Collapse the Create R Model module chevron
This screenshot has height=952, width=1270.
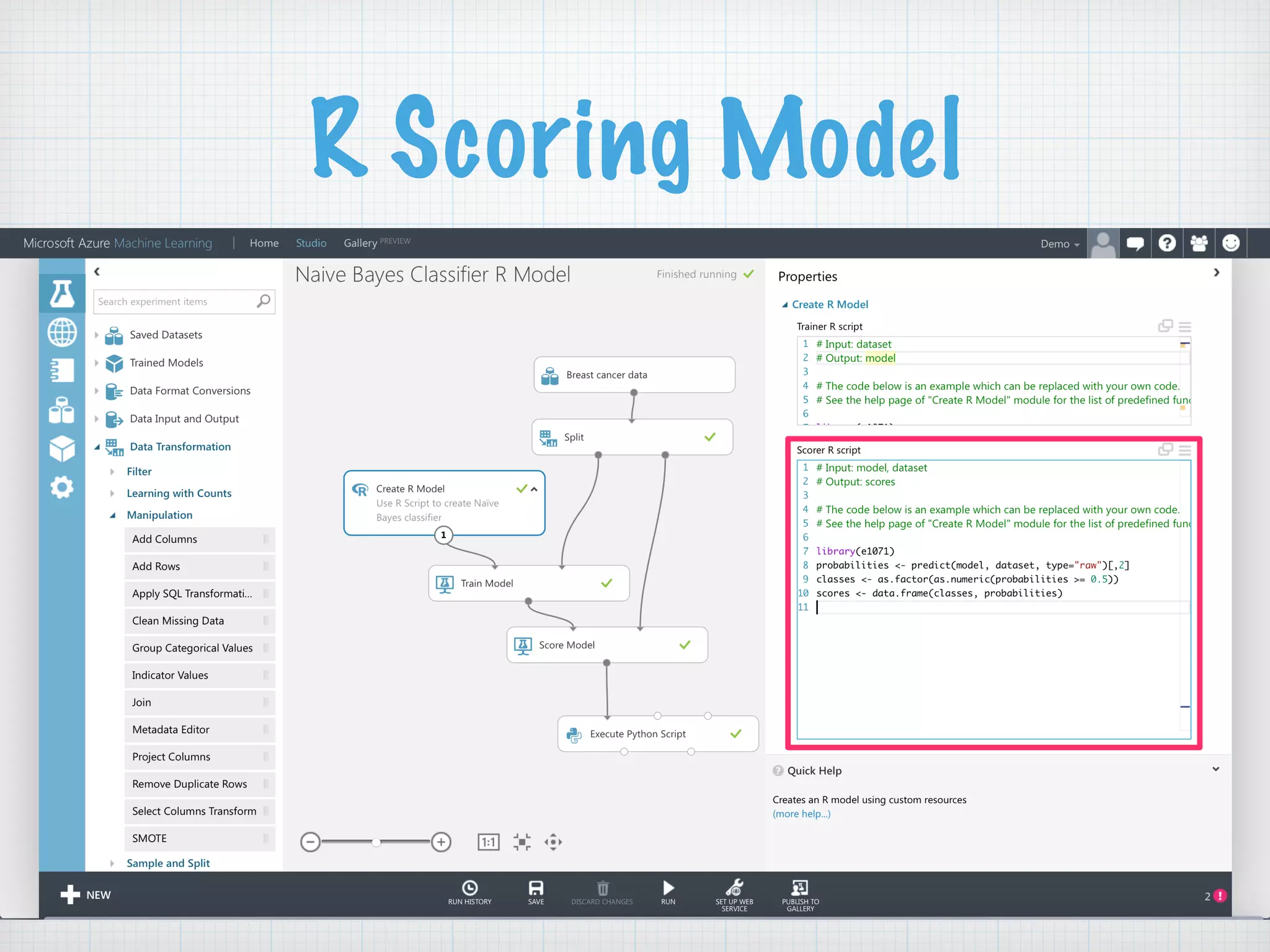click(x=534, y=489)
